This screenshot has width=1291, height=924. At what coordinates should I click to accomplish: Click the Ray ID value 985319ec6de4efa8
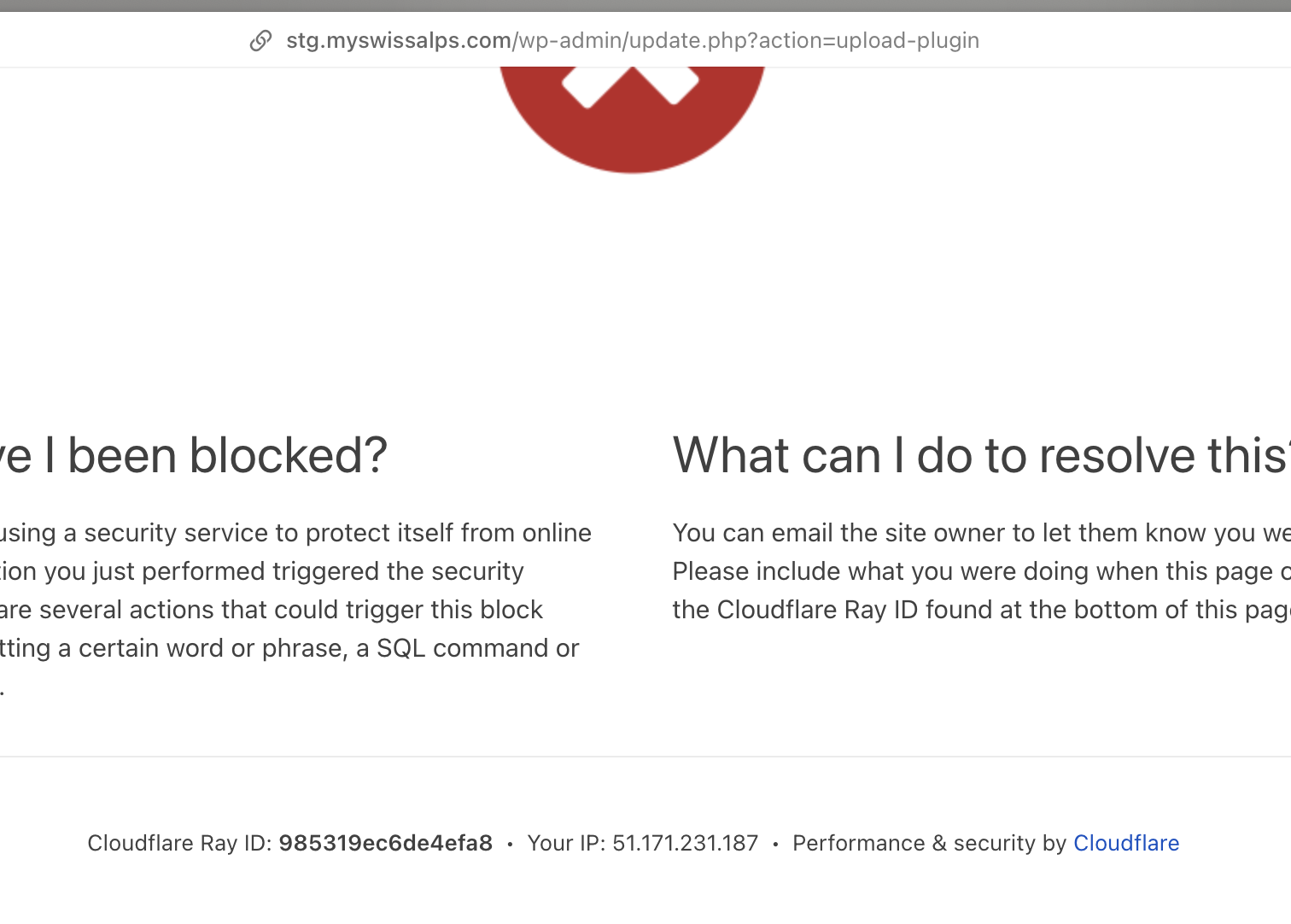click(x=385, y=843)
